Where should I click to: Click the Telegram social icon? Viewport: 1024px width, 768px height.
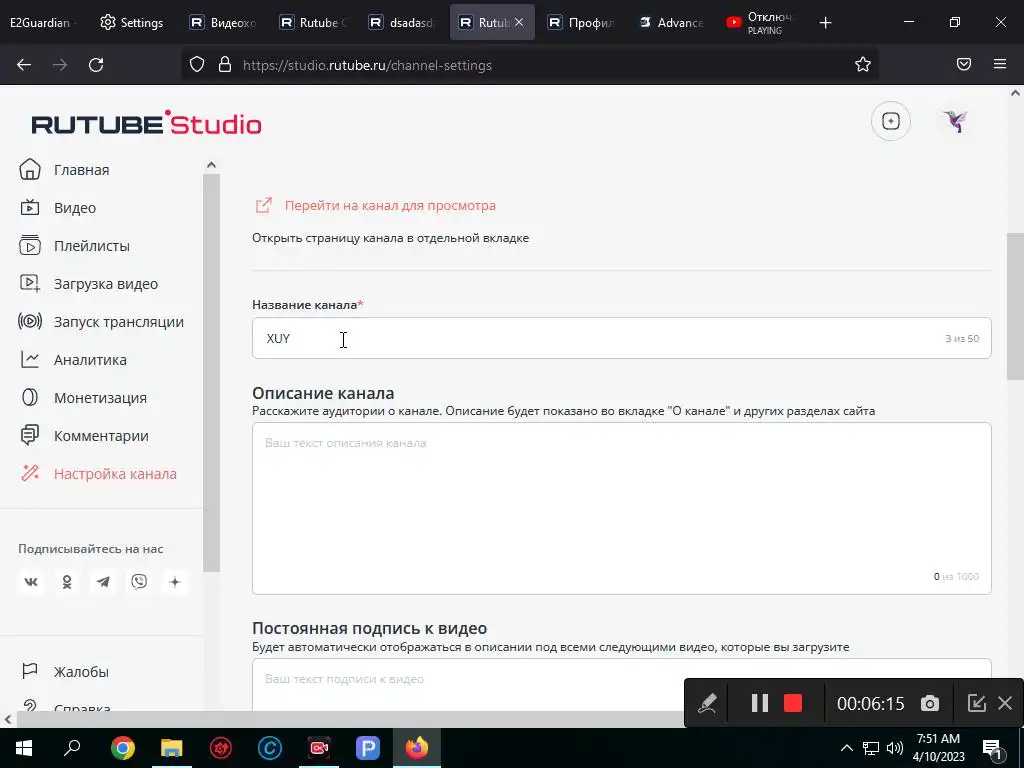(103, 581)
